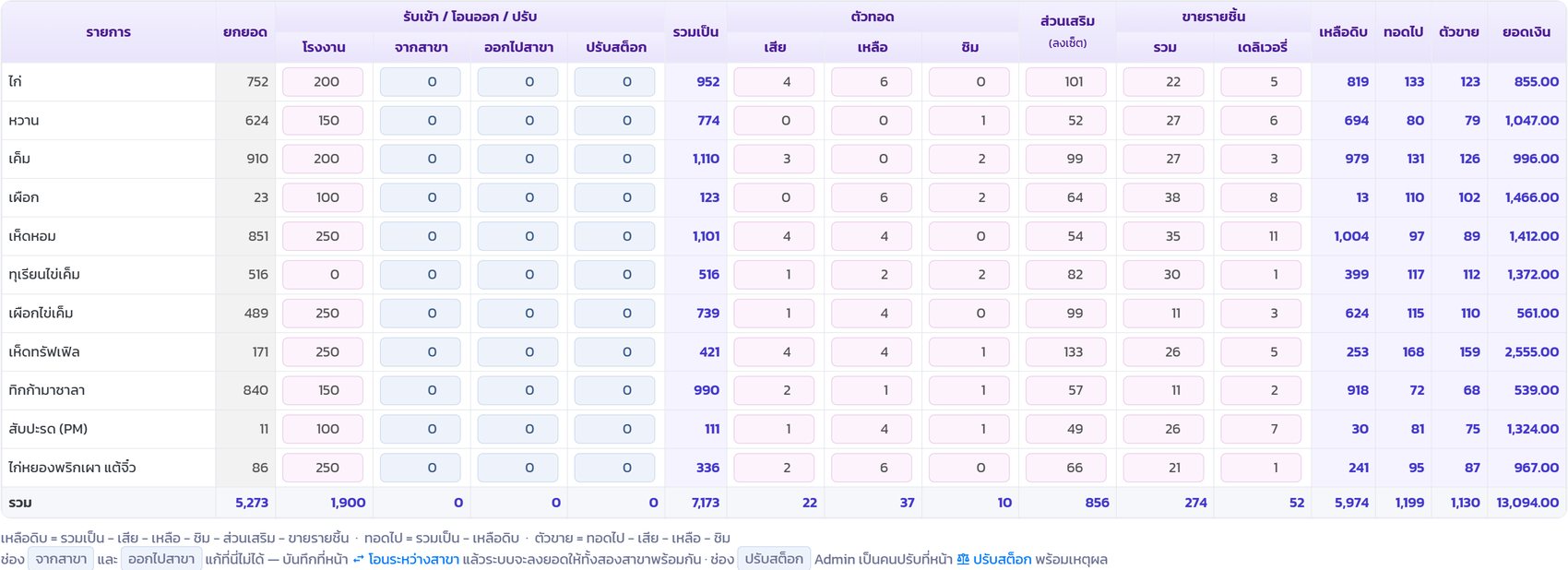Image resolution: width=1568 pixels, height=570 pixels.
Task: Select the จากสาขา field in row เห็ดทรัพเฟิล
Action: [x=421, y=352]
